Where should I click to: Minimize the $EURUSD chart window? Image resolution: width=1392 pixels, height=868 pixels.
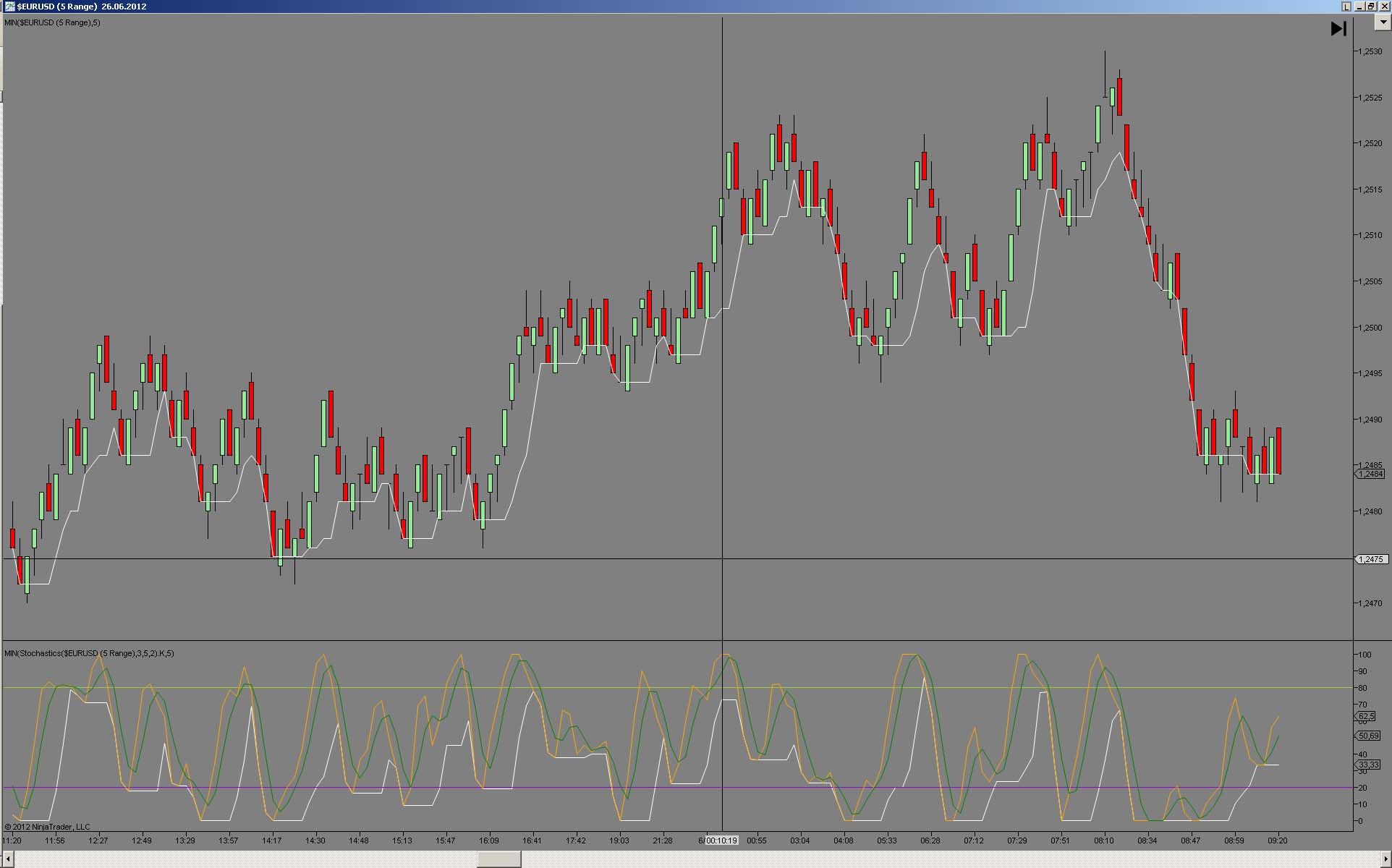pos(1359,7)
